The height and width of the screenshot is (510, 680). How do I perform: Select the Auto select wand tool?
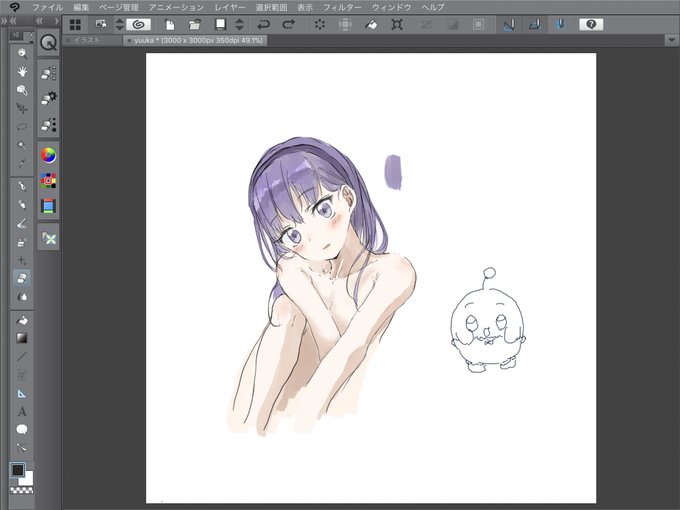pos(22,145)
